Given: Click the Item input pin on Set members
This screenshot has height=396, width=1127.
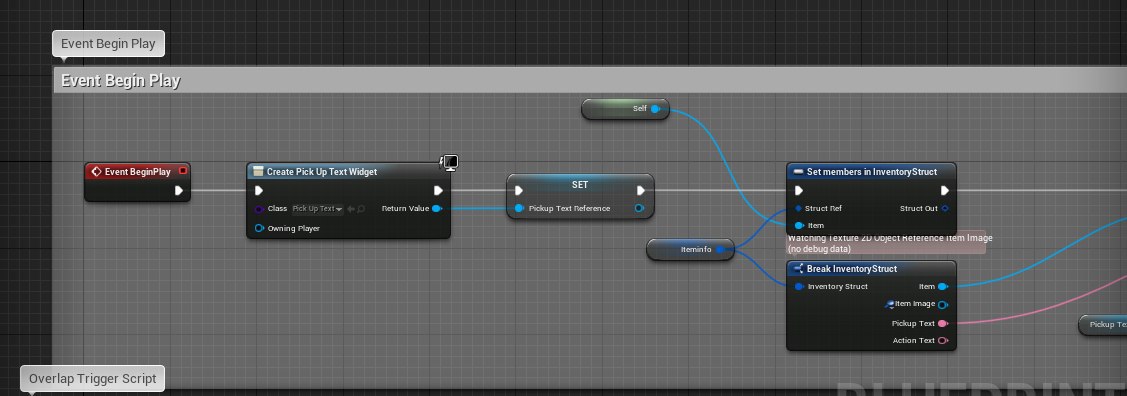Looking at the screenshot, I should (x=799, y=226).
